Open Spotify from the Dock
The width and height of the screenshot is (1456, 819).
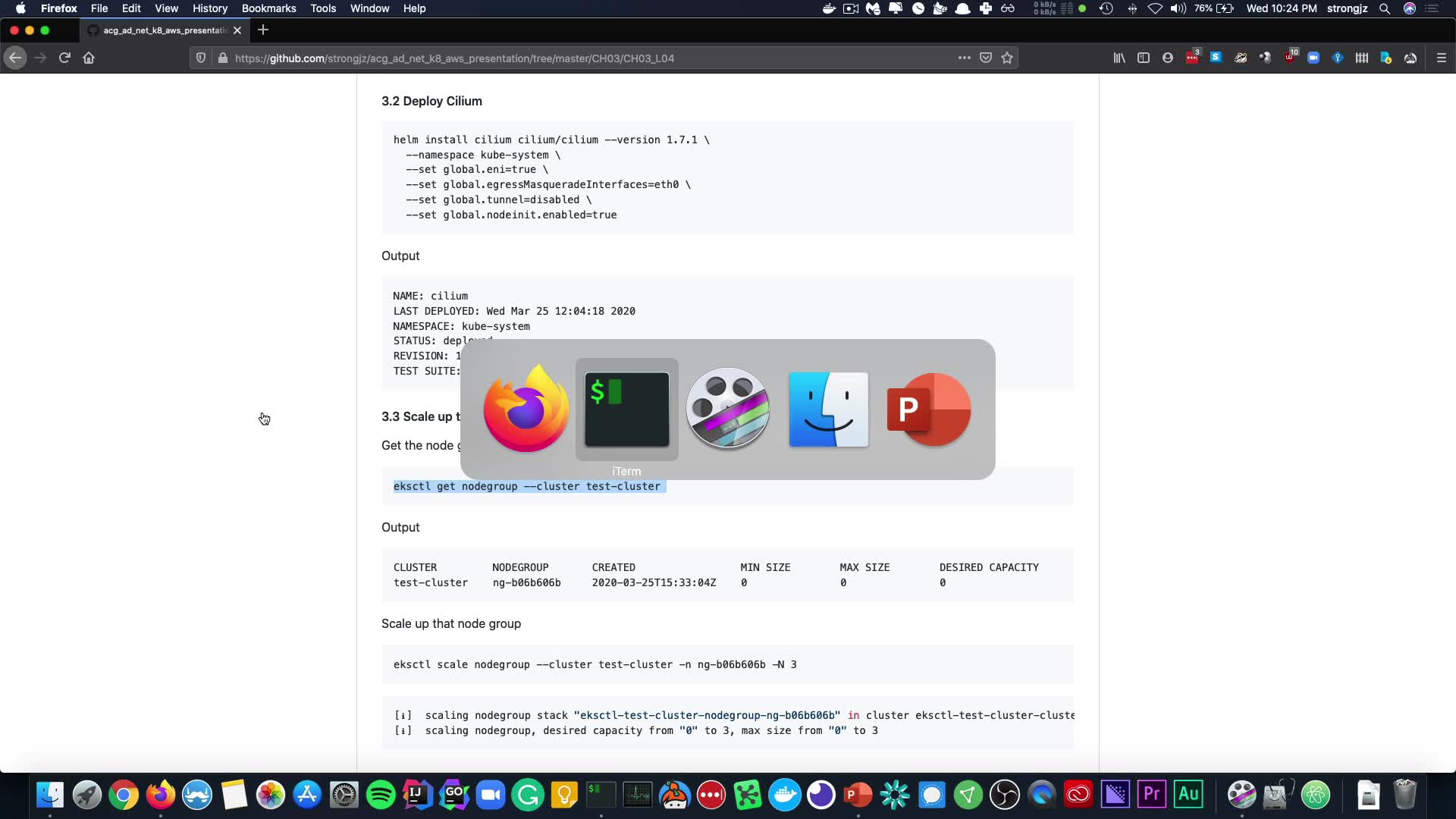point(380,795)
